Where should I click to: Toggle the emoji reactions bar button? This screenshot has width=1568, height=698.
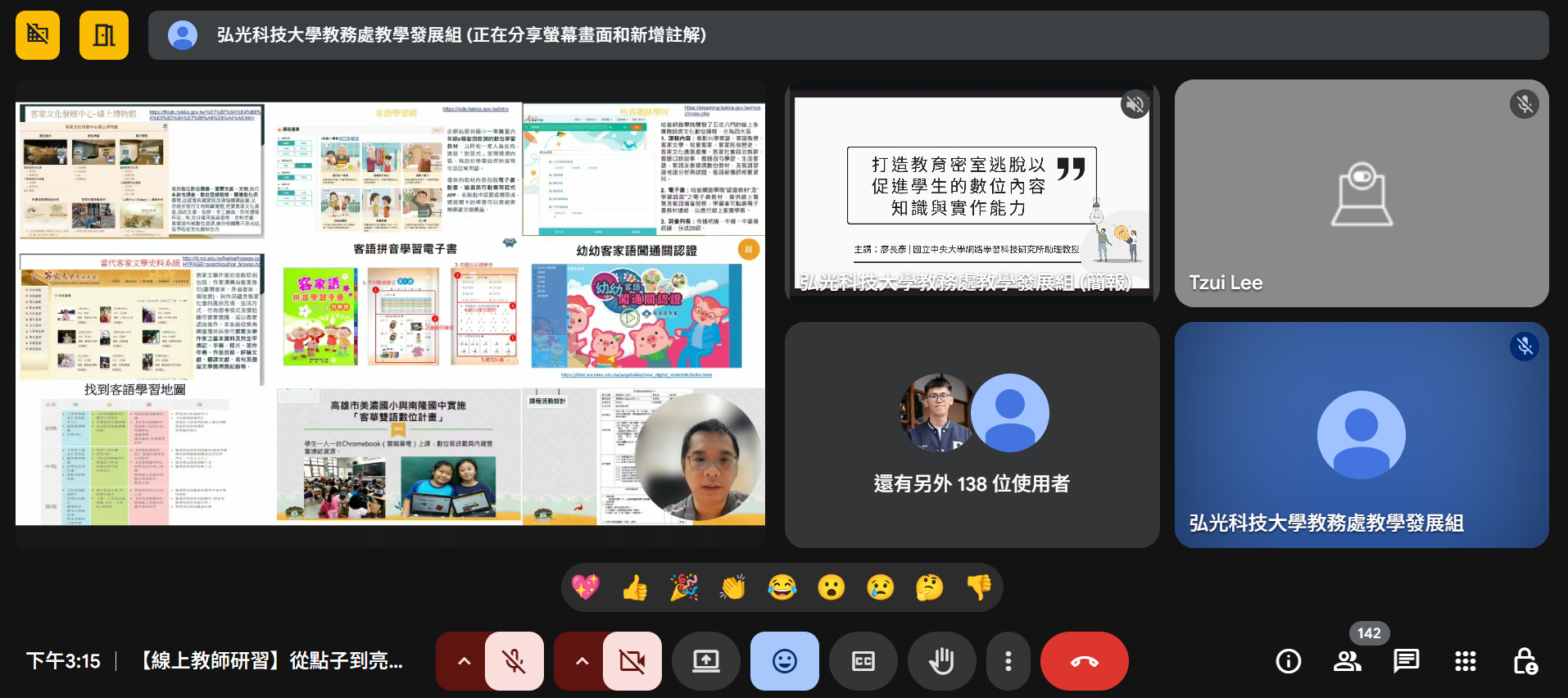(x=784, y=661)
